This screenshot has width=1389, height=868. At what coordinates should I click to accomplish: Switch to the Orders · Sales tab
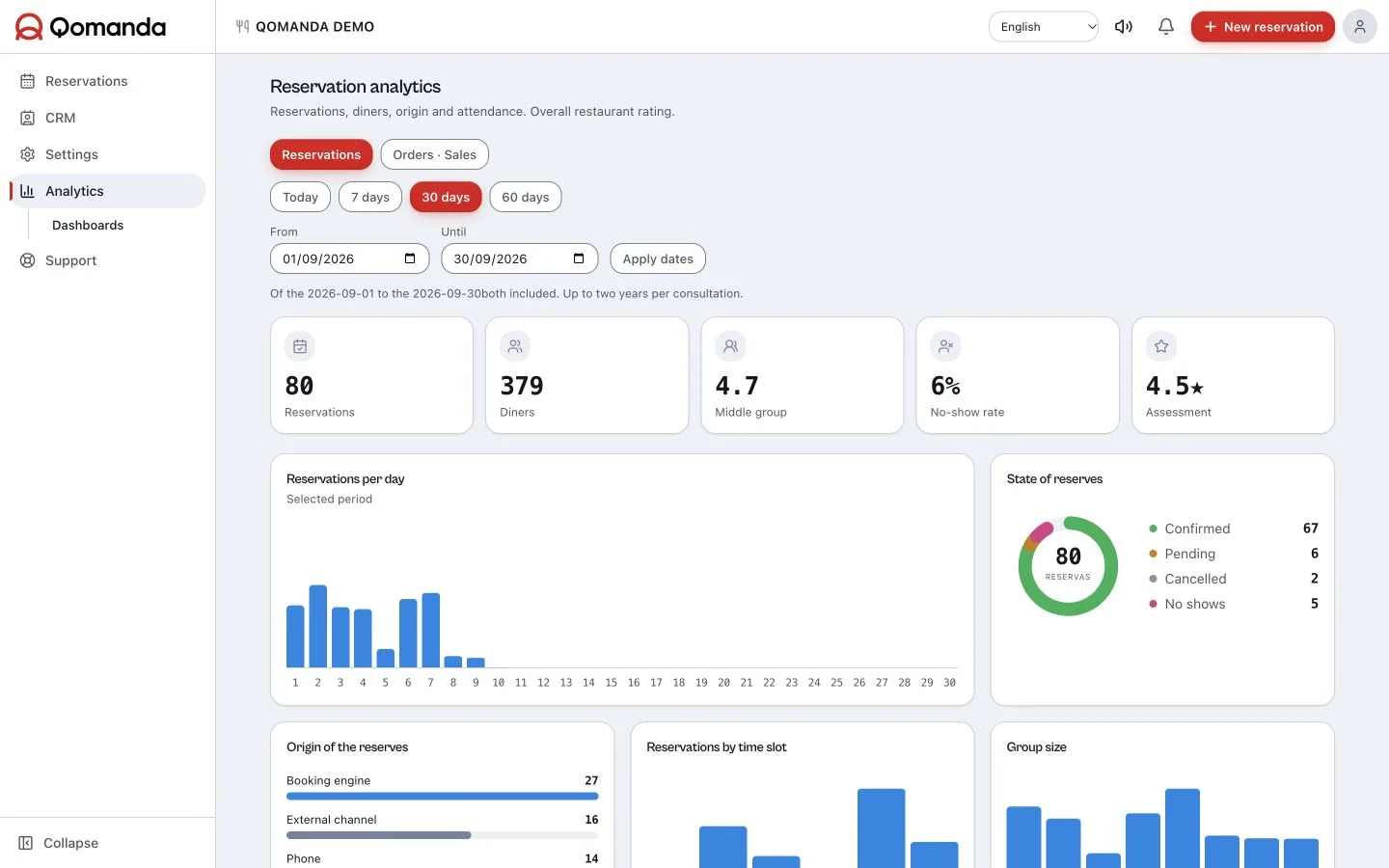coord(434,154)
